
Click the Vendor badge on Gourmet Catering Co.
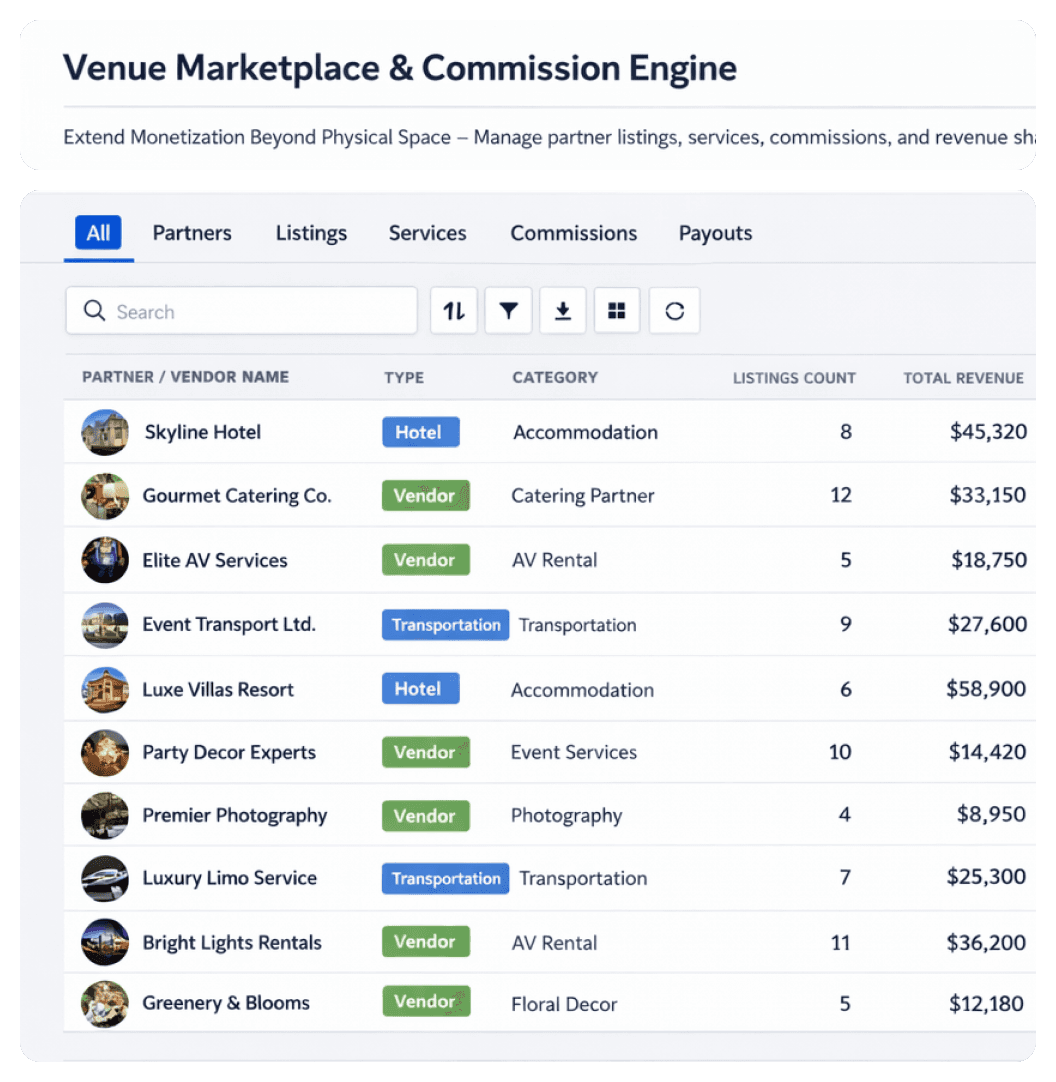click(x=426, y=495)
